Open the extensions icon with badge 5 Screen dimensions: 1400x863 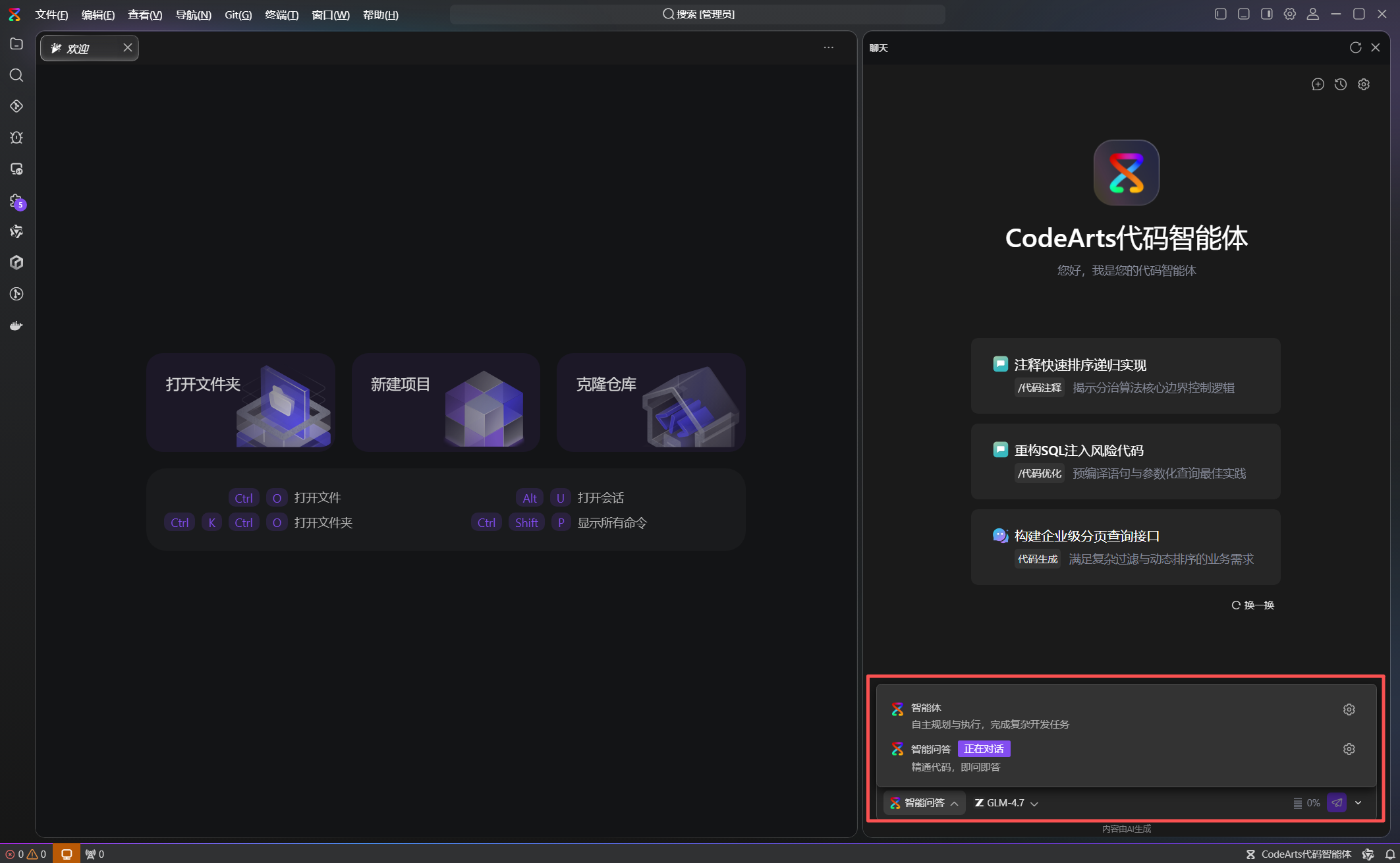(x=16, y=201)
